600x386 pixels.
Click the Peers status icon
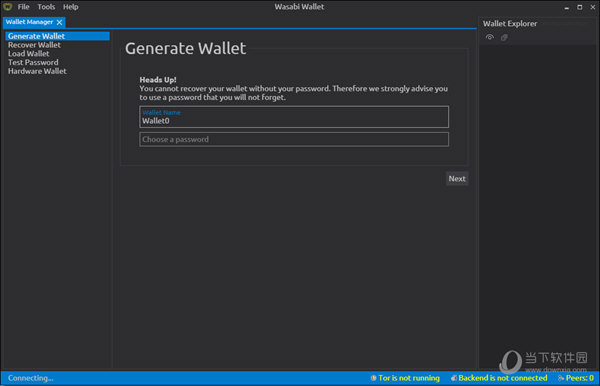(561, 378)
